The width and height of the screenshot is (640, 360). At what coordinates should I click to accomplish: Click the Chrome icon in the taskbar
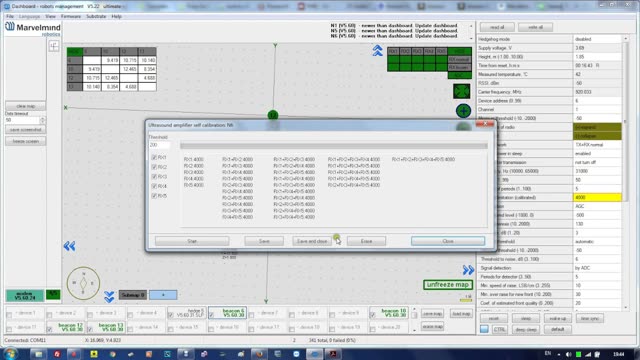[112, 354]
